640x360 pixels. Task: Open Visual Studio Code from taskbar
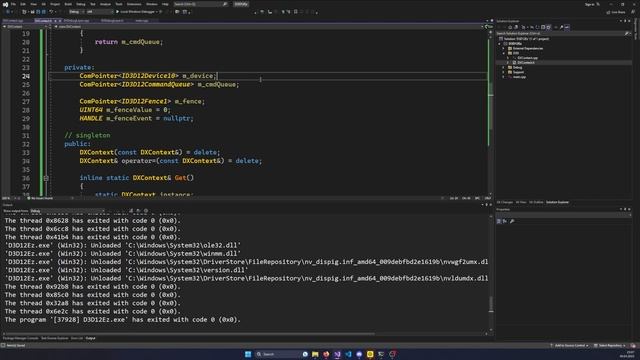click(x=348, y=354)
